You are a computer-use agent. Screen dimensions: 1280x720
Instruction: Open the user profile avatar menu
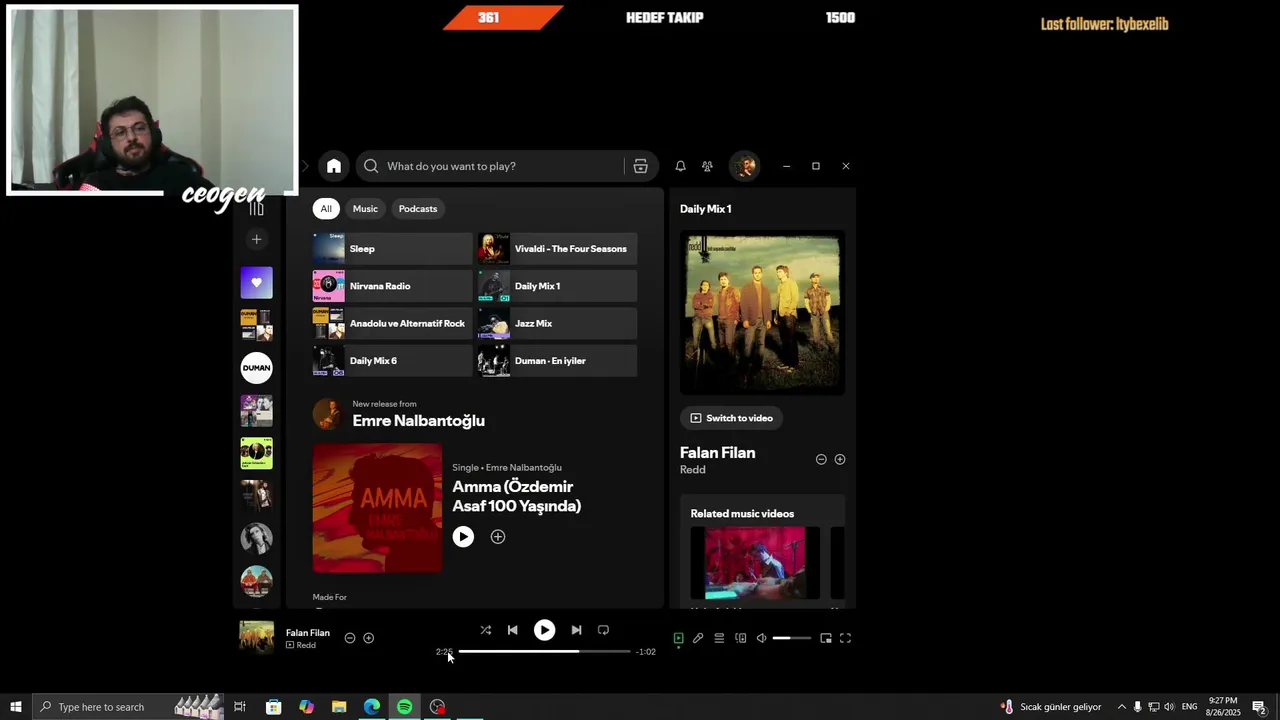tap(744, 166)
